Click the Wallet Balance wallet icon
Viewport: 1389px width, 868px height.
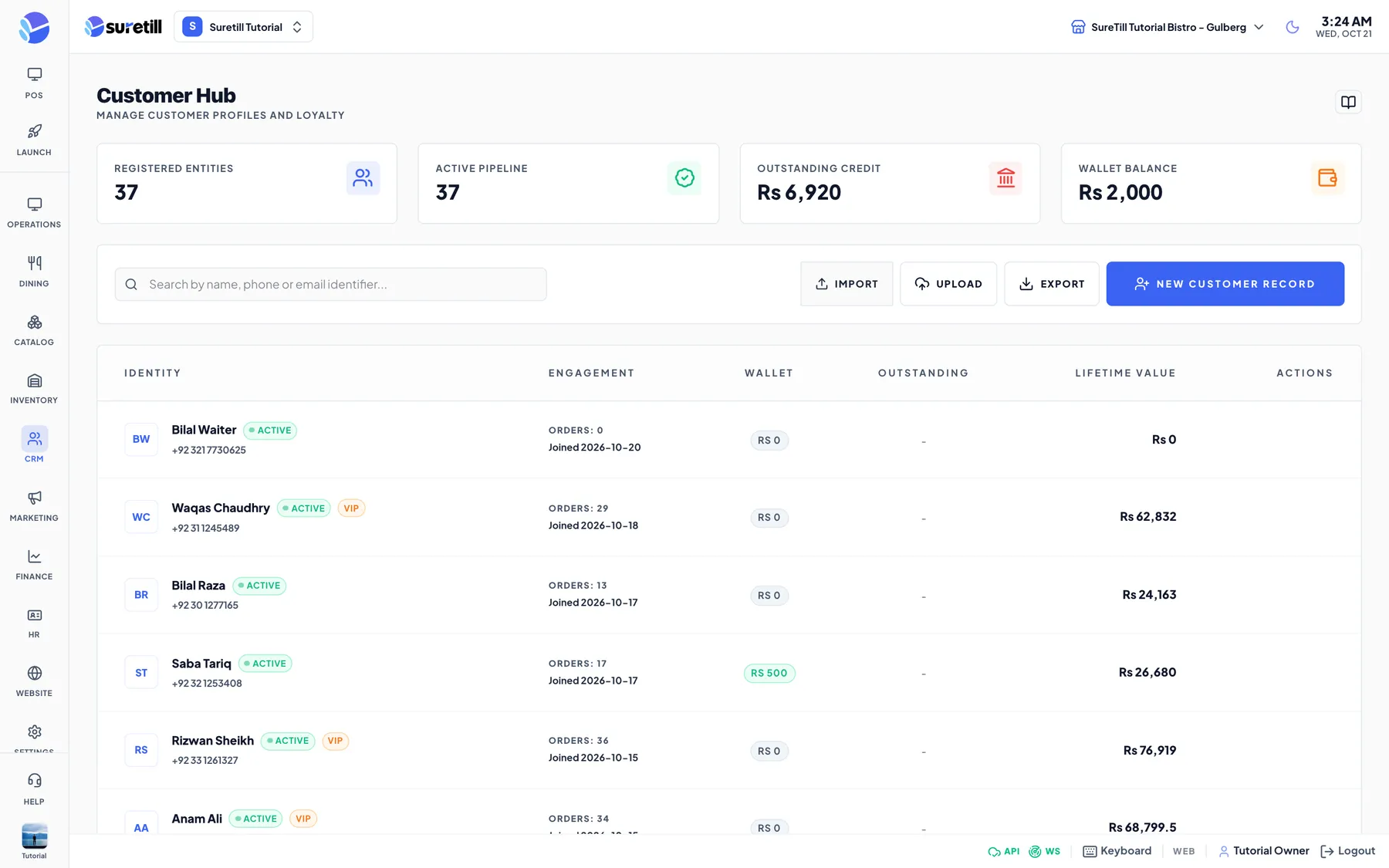1327,178
